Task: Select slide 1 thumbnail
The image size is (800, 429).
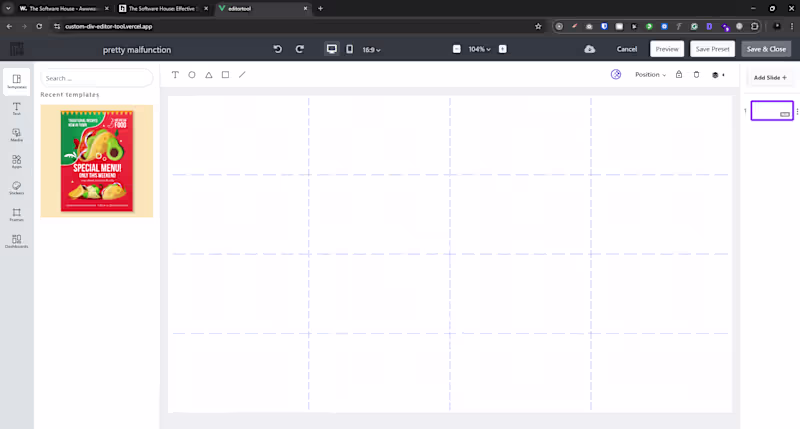Action: coord(772,111)
